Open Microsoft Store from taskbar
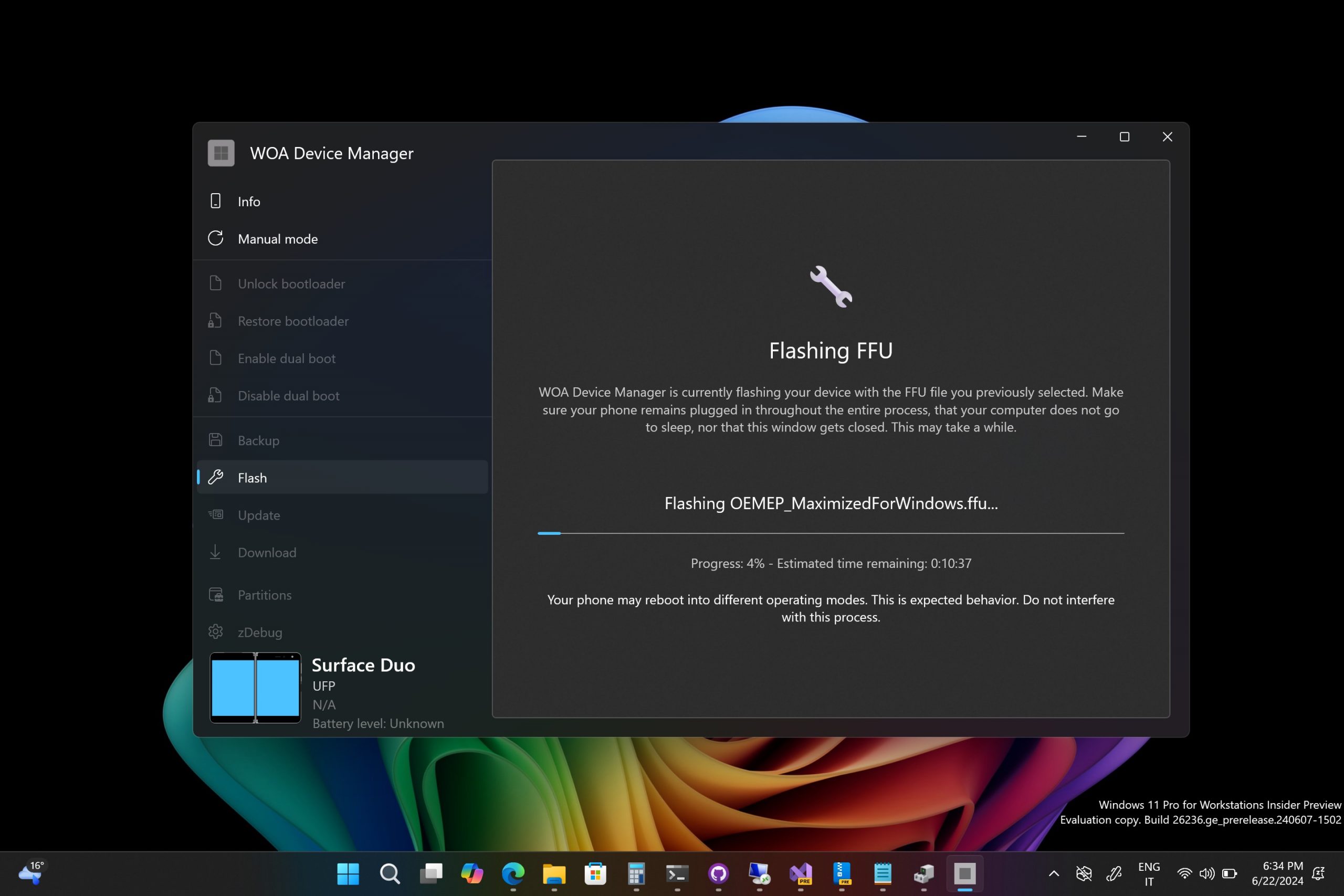This screenshot has width=1344, height=896. [595, 874]
